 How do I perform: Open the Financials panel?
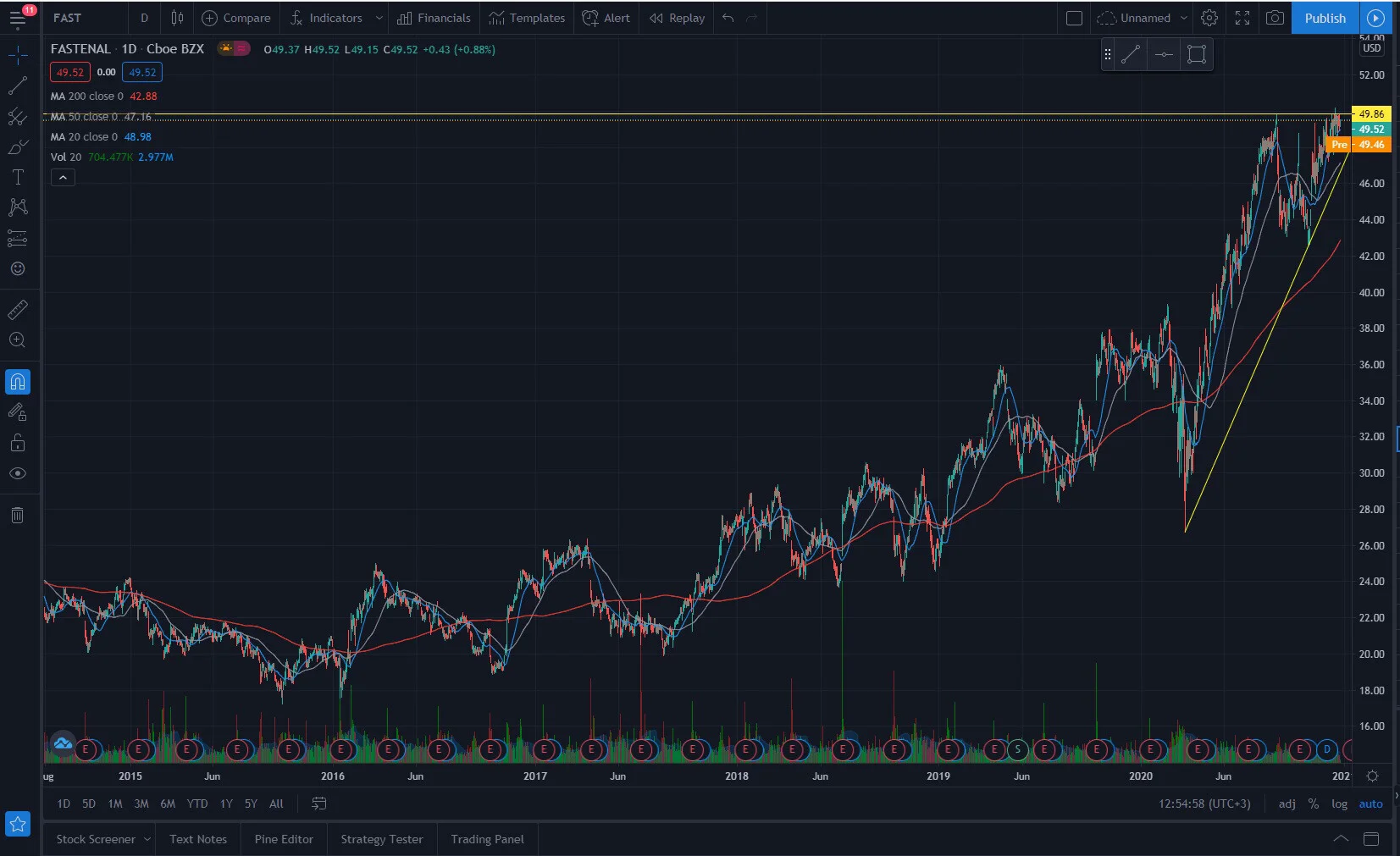(434, 18)
